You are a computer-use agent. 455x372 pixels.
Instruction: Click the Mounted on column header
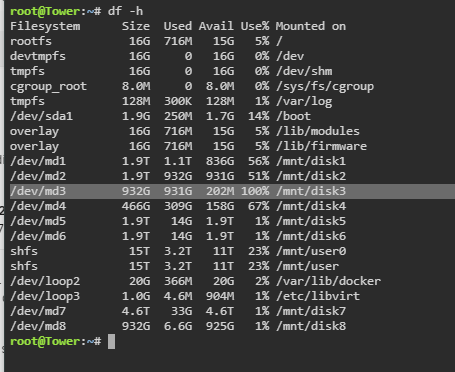pos(311,26)
